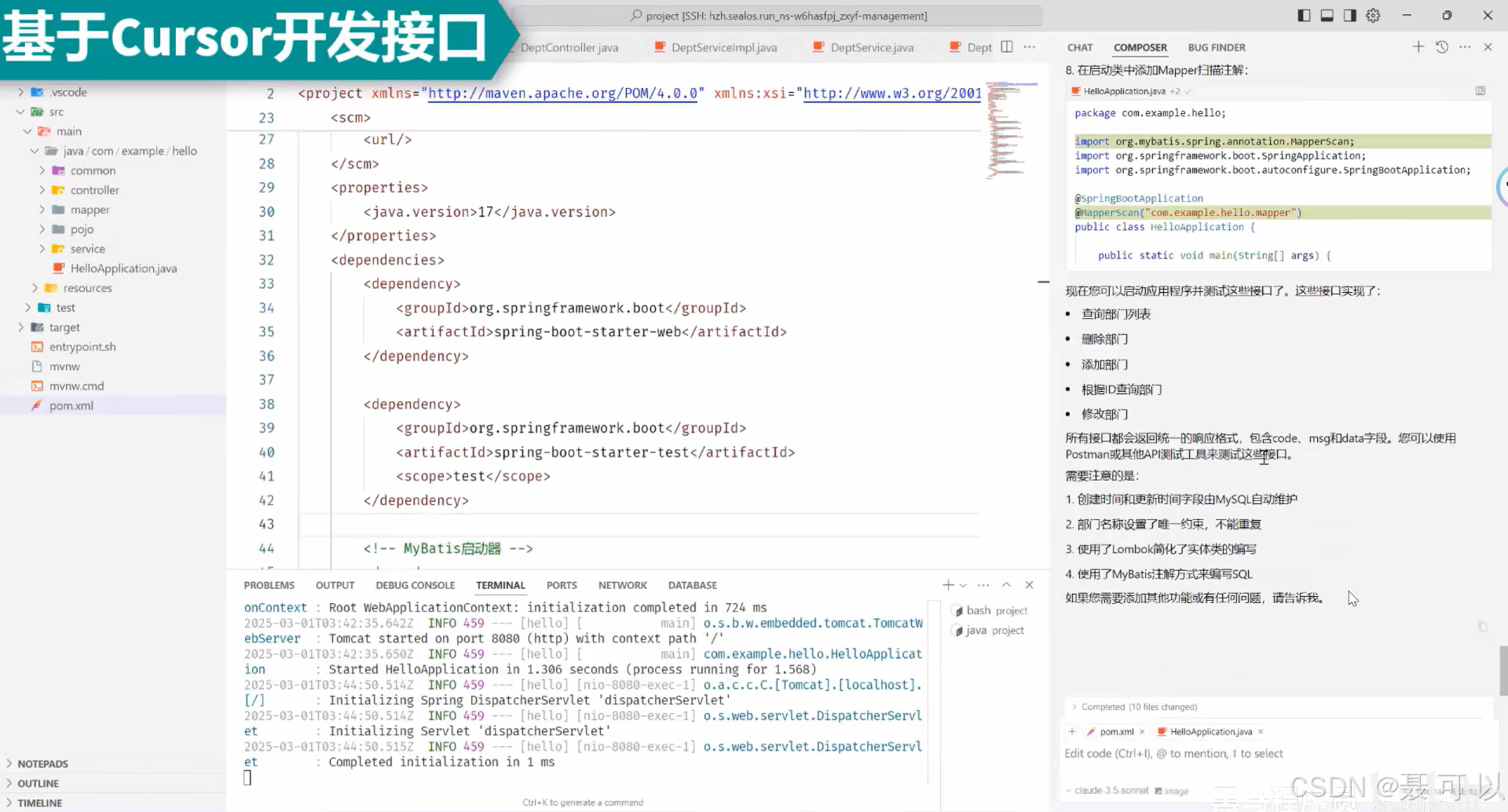Remove HelloApplication.java context chip

coord(1261,731)
